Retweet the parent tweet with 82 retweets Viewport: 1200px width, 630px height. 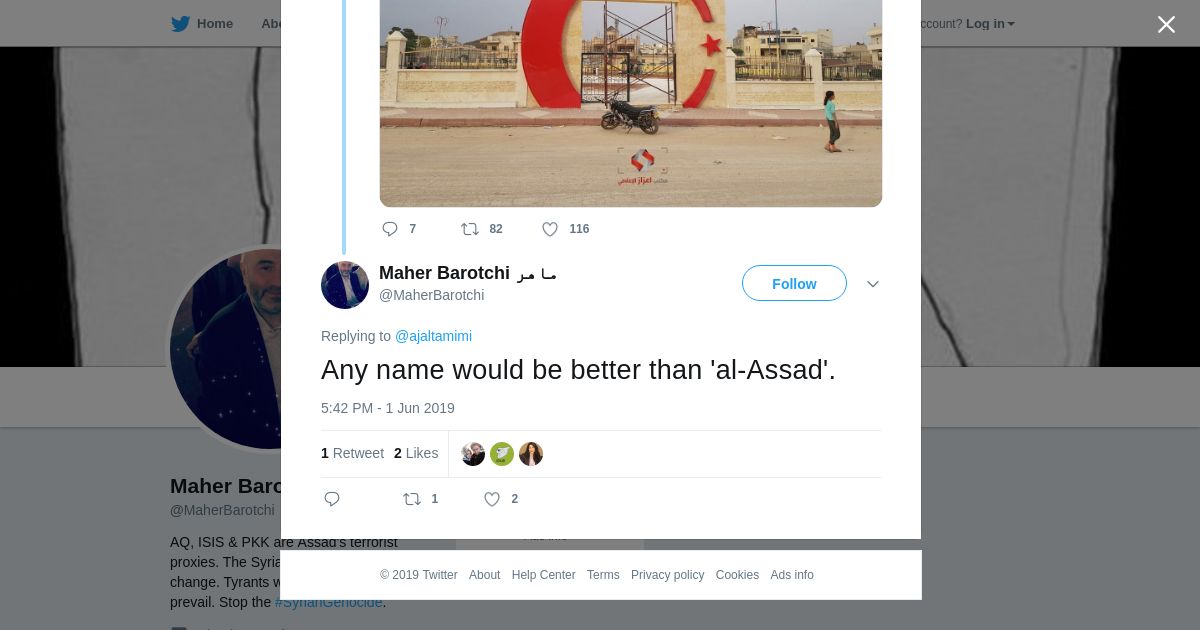click(470, 229)
